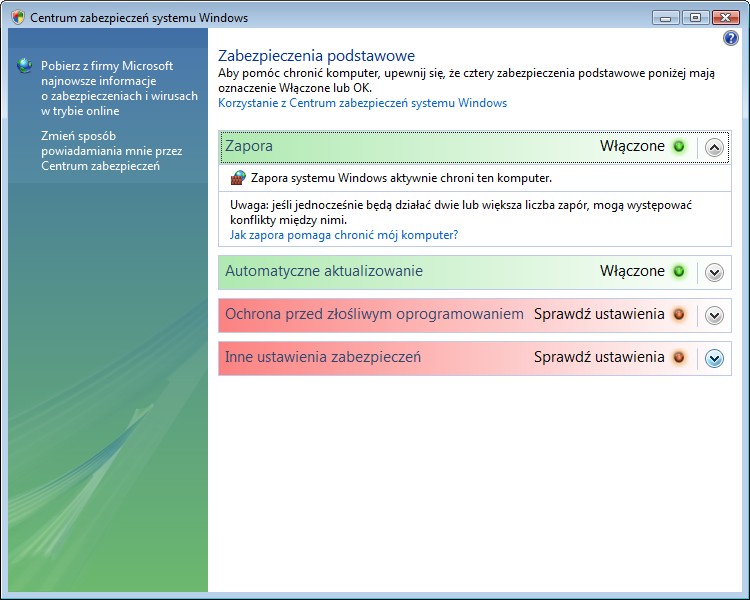750x600 pixels.
Task: Click red status light in Ochrona przed złośliwym oprogramowaniem row
Action: click(679, 315)
